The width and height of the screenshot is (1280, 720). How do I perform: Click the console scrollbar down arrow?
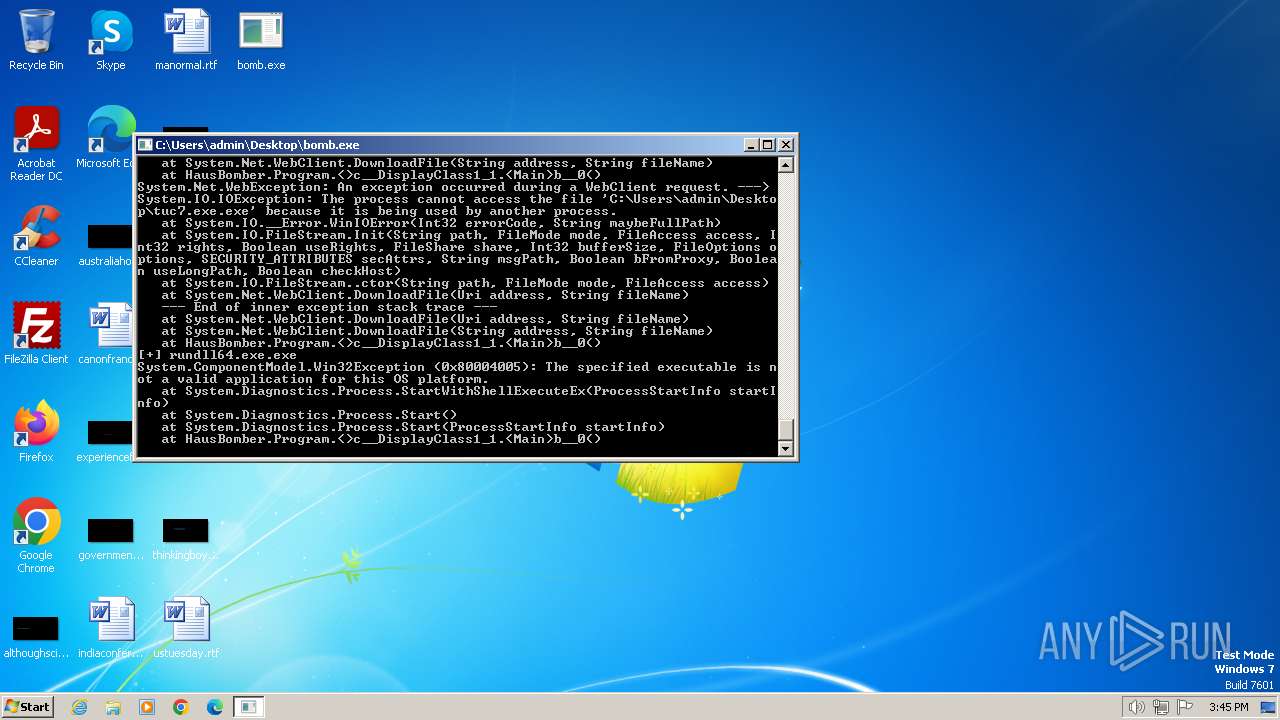click(x=786, y=449)
